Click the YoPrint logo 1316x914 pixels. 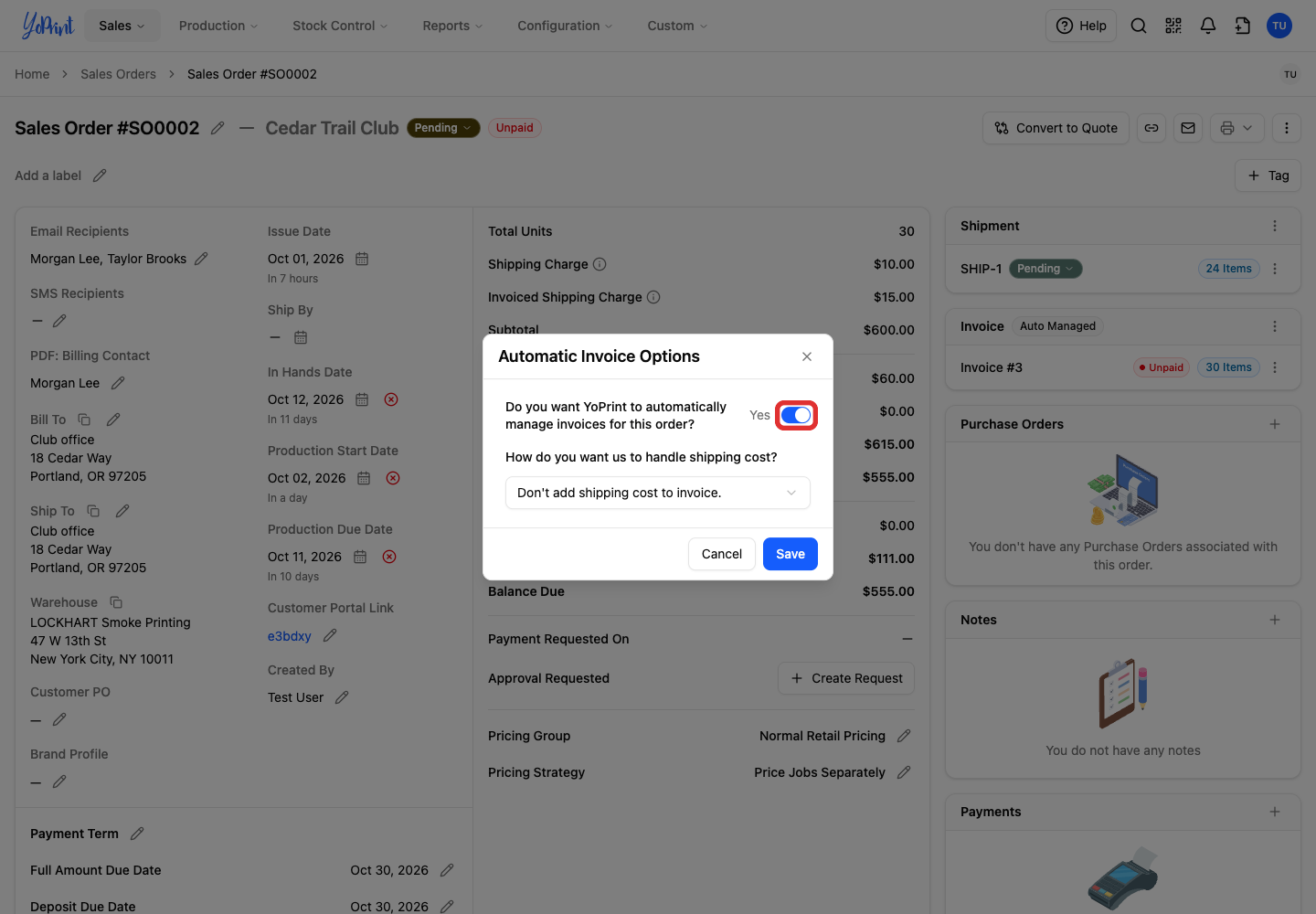(x=48, y=26)
